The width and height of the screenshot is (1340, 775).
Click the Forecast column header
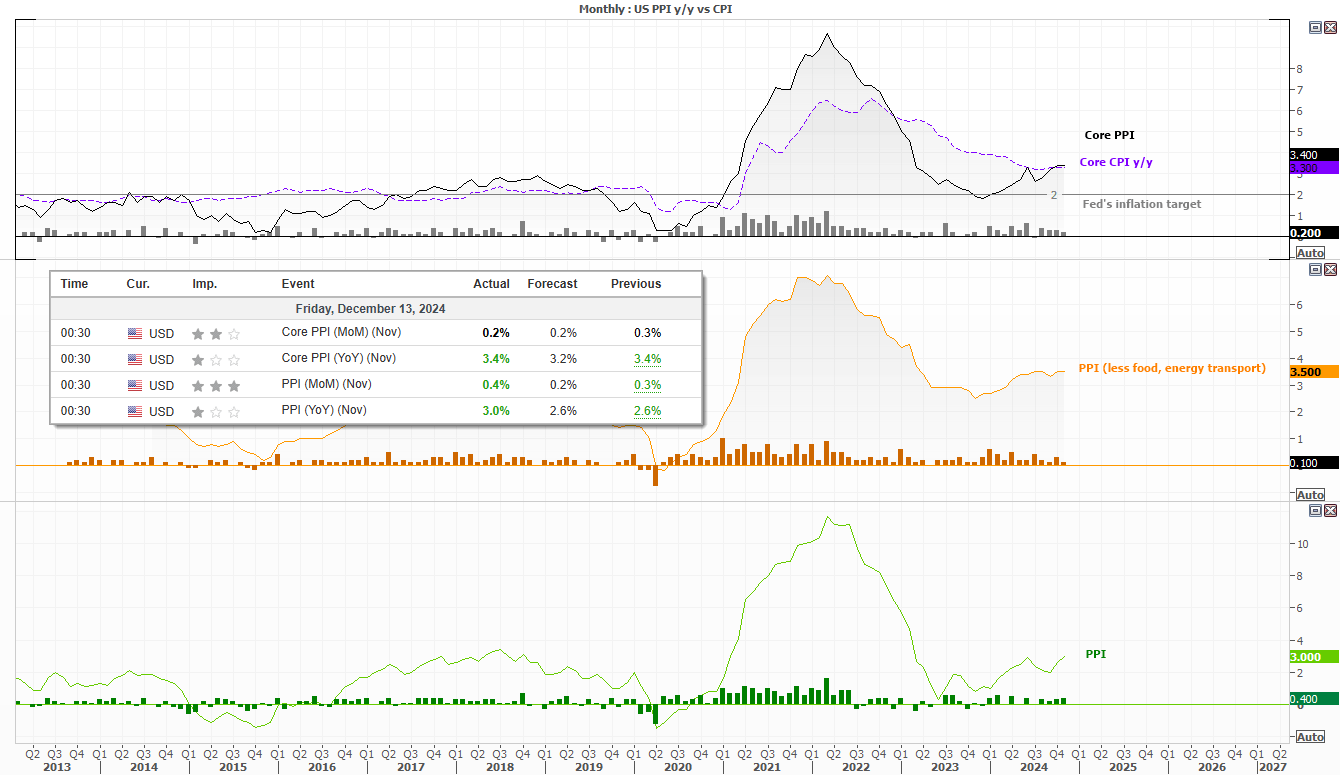(552, 284)
